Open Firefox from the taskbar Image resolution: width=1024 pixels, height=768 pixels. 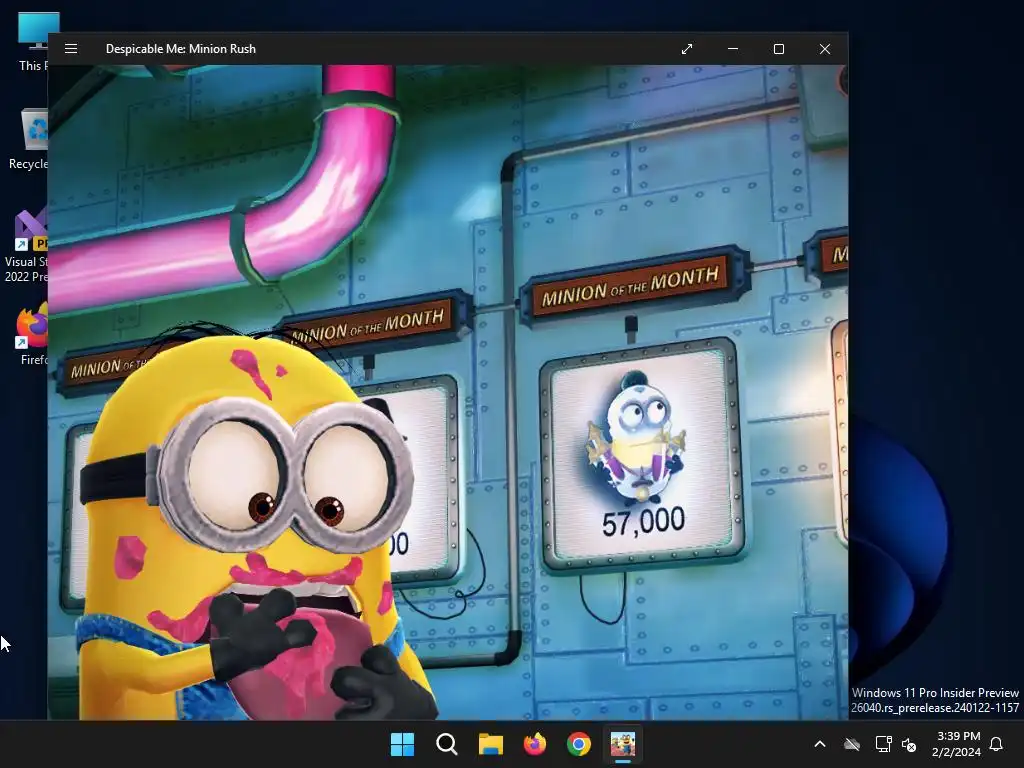pyautogui.click(x=535, y=744)
